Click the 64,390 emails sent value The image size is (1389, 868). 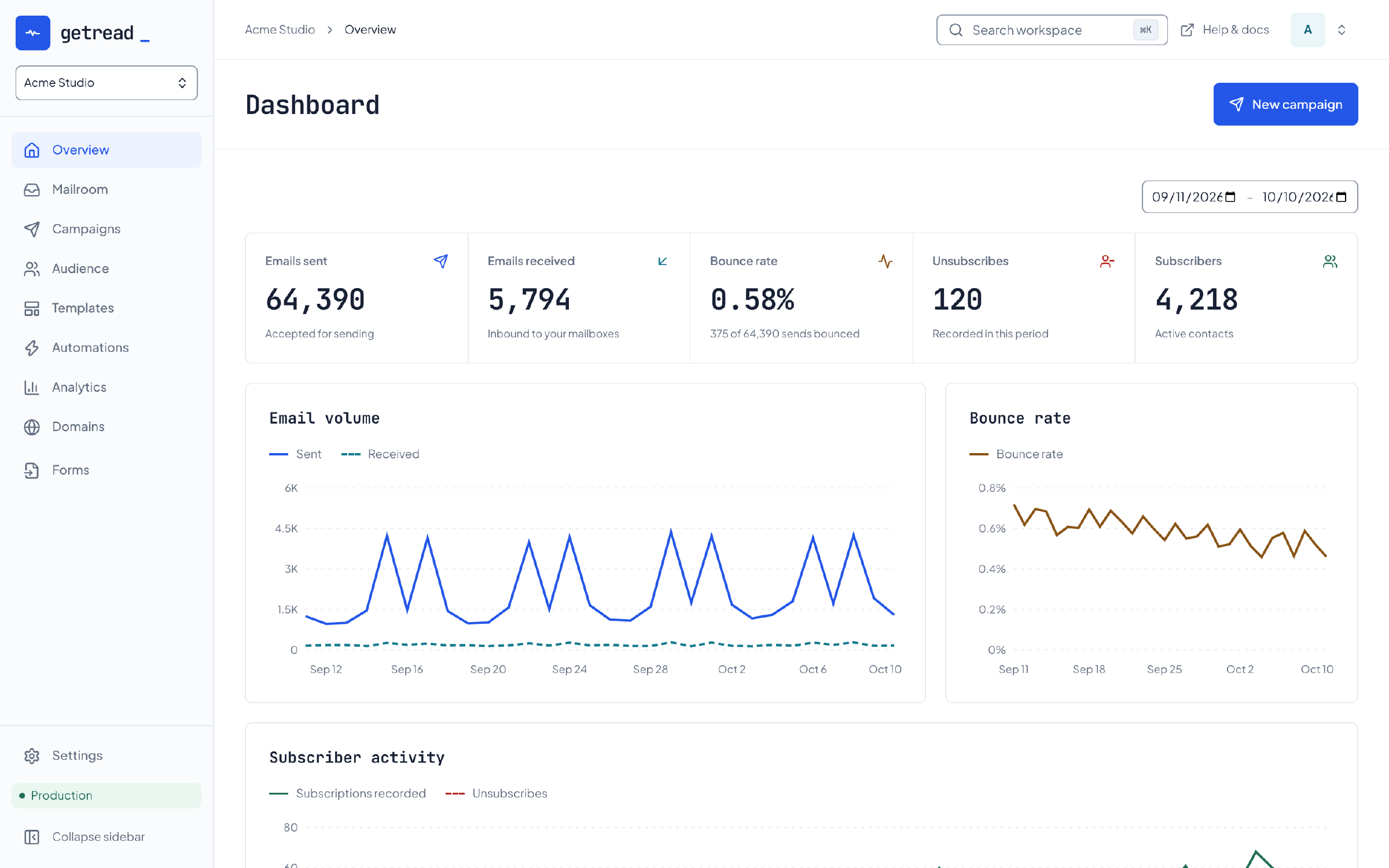315,300
